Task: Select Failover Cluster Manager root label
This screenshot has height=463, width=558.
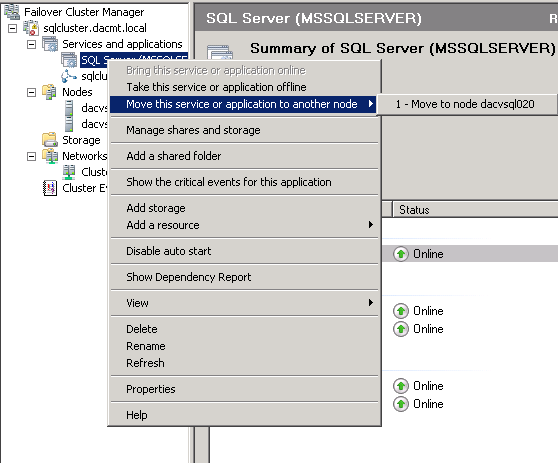Action: tap(84, 12)
